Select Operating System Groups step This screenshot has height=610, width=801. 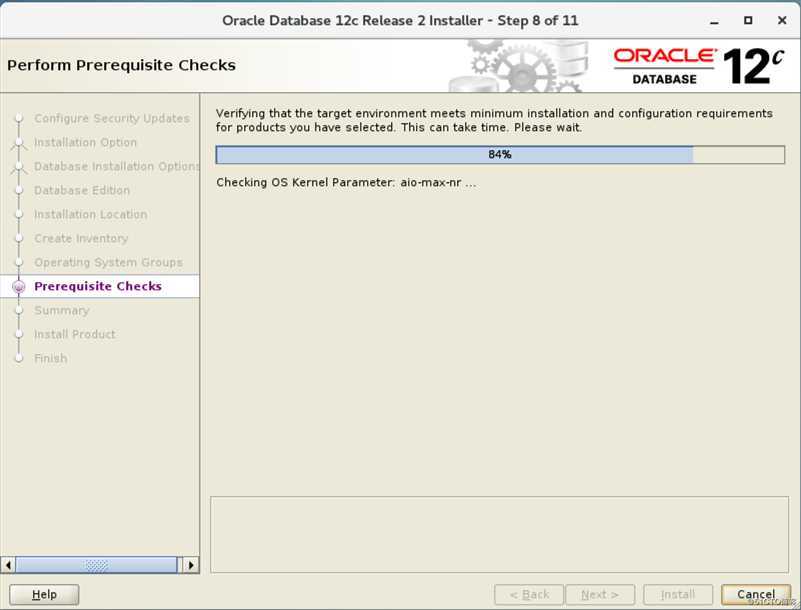pos(108,263)
